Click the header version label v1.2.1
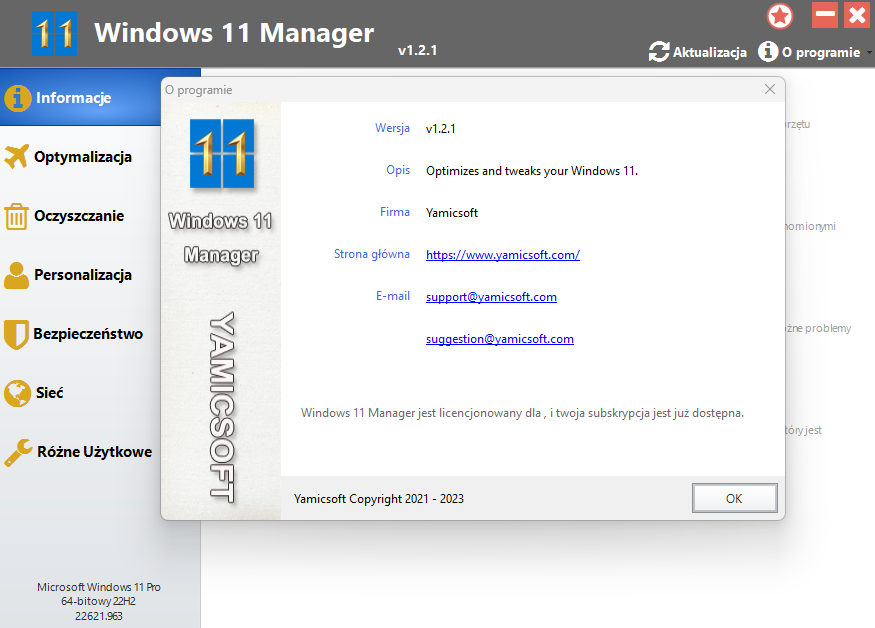 (x=417, y=50)
